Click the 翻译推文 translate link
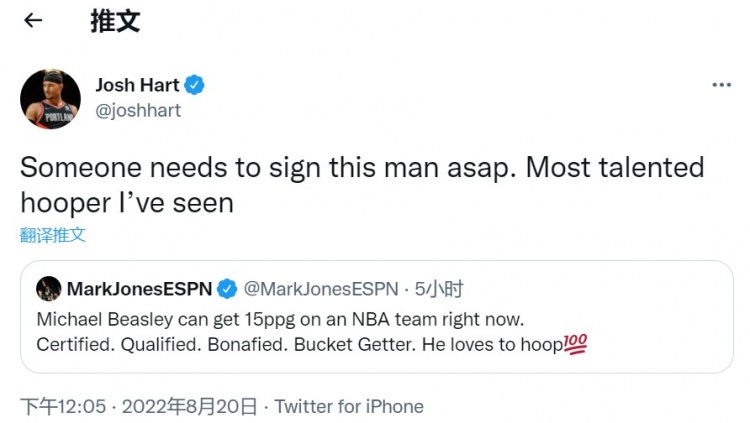This screenshot has height=423, width=750. coord(53,235)
